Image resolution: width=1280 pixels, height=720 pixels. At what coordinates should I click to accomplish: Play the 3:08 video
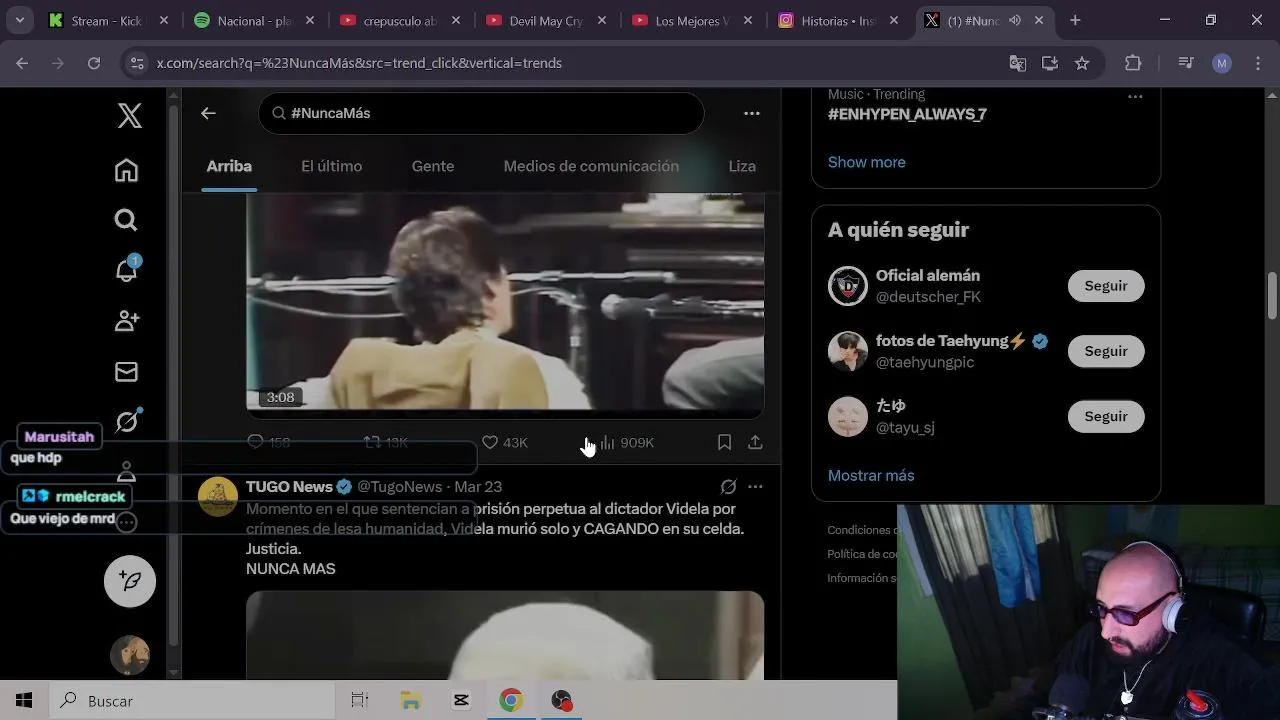coord(505,305)
